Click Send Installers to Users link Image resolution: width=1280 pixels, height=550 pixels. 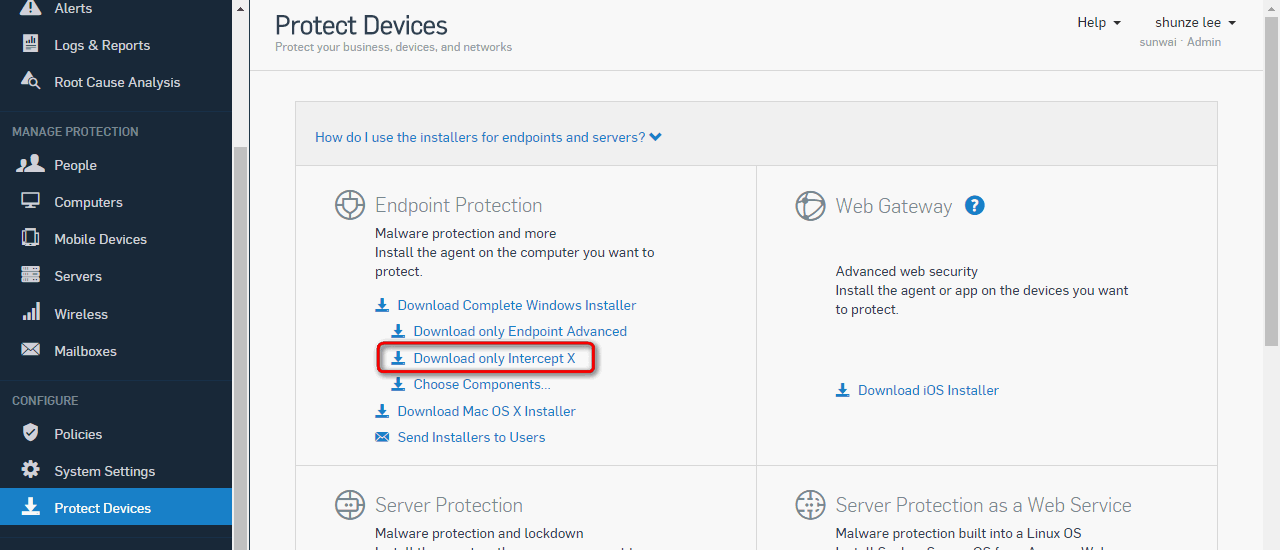471,437
